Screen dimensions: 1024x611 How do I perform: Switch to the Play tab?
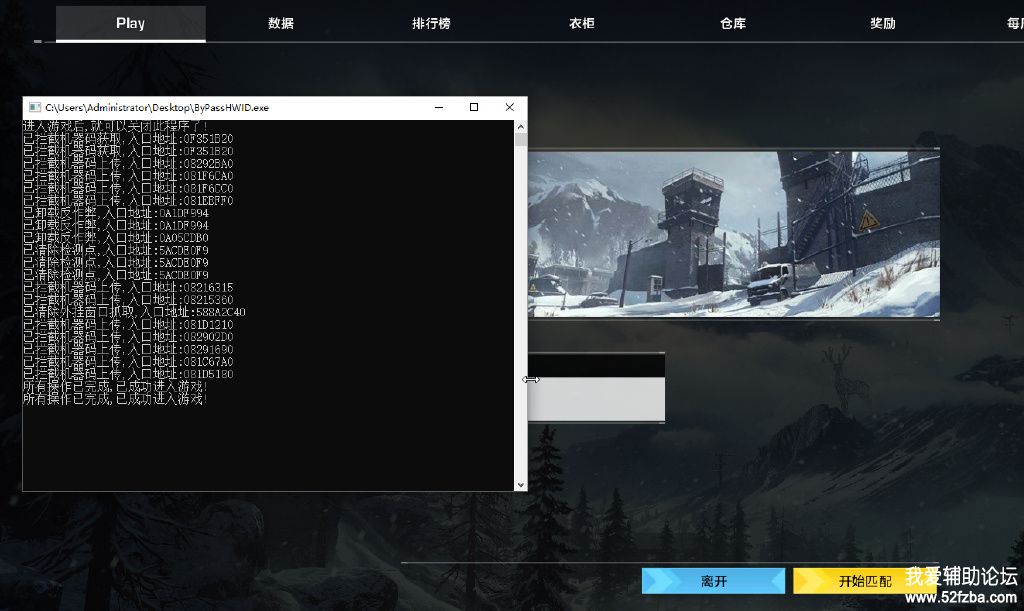pos(130,23)
